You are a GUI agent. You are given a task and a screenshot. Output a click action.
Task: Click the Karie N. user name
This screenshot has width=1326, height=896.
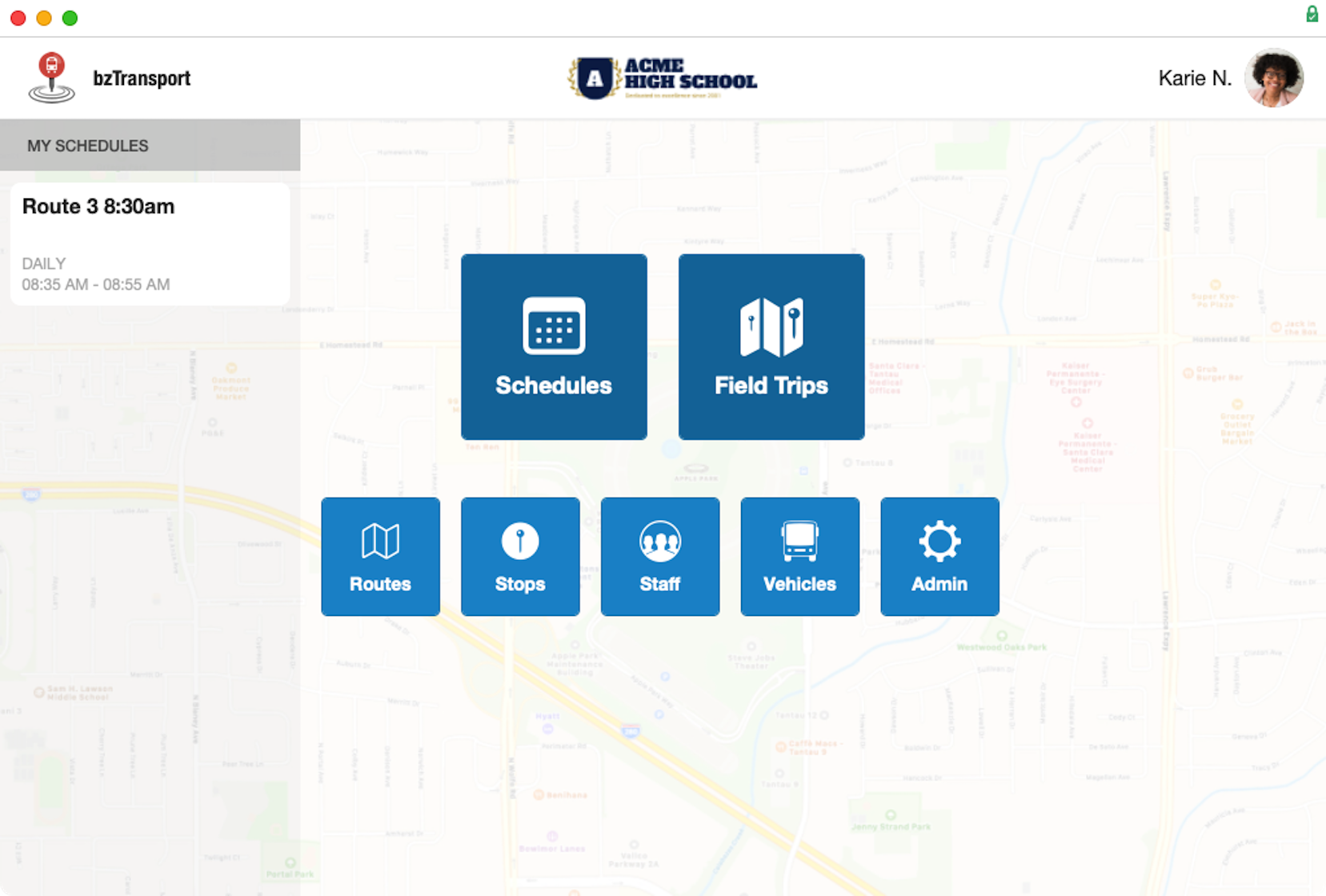(x=1195, y=78)
